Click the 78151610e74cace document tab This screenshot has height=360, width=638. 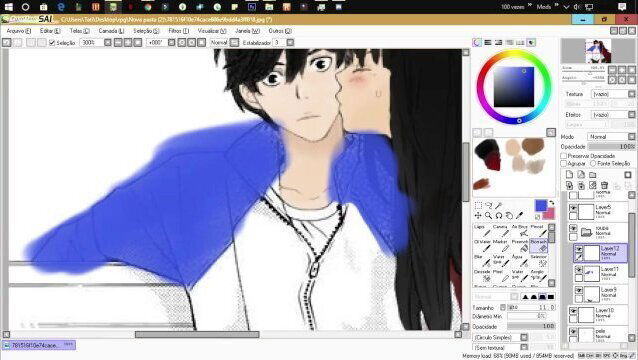click(x=39, y=345)
